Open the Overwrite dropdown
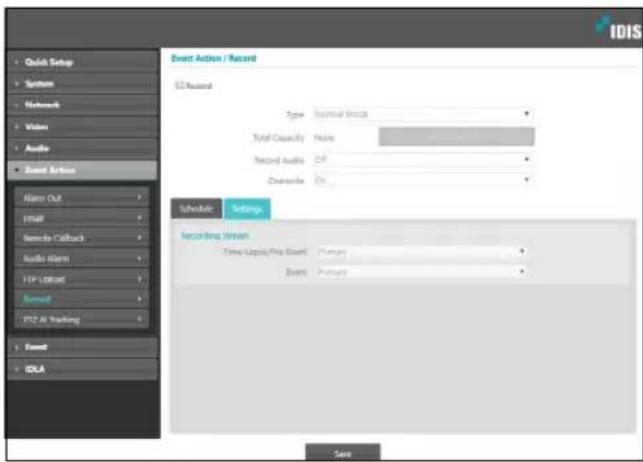The width and height of the screenshot is (643, 462). [x=423, y=180]
